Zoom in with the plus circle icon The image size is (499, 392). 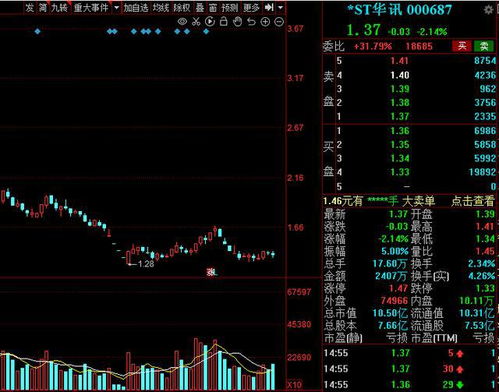(x=265, y=22)
